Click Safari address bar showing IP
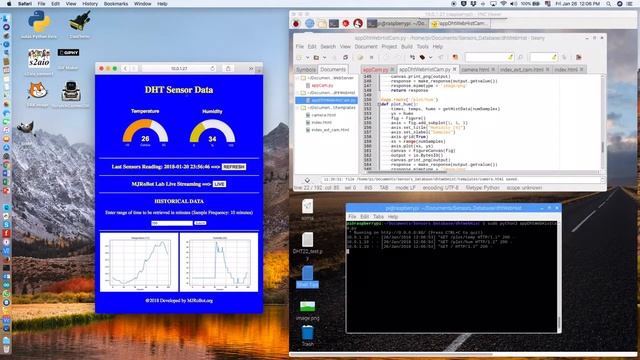The height and width of the screenshot is (360, 640). coord(179,69)
